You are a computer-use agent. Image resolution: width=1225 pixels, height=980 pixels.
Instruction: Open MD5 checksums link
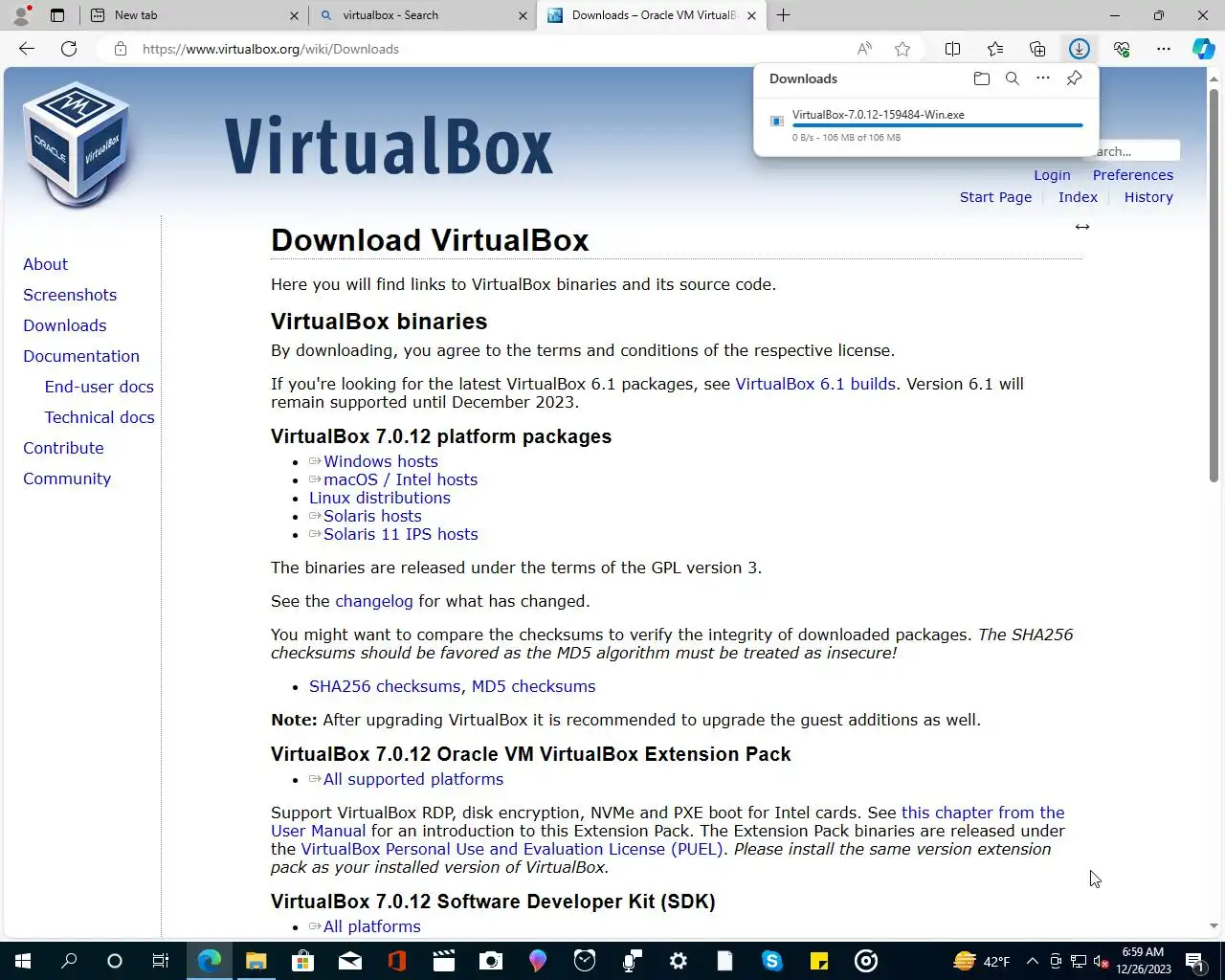tap(533, 686)
